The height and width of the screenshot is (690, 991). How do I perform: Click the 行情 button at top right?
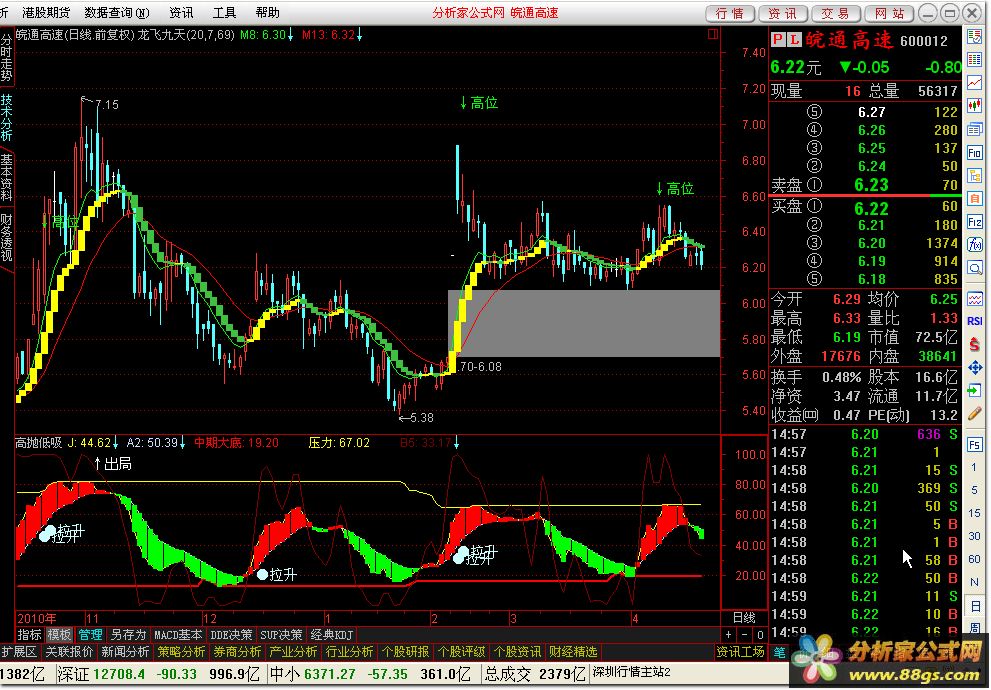pos(730,13)
